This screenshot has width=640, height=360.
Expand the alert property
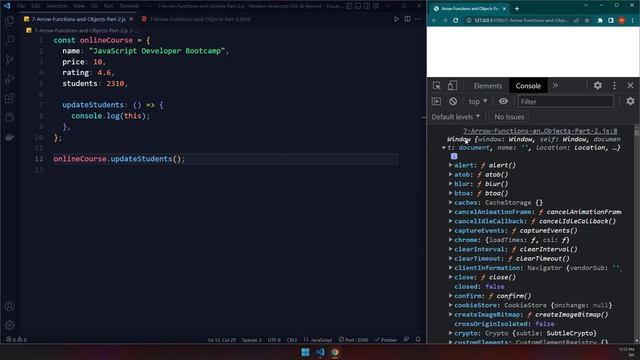(x=451, y=165)
